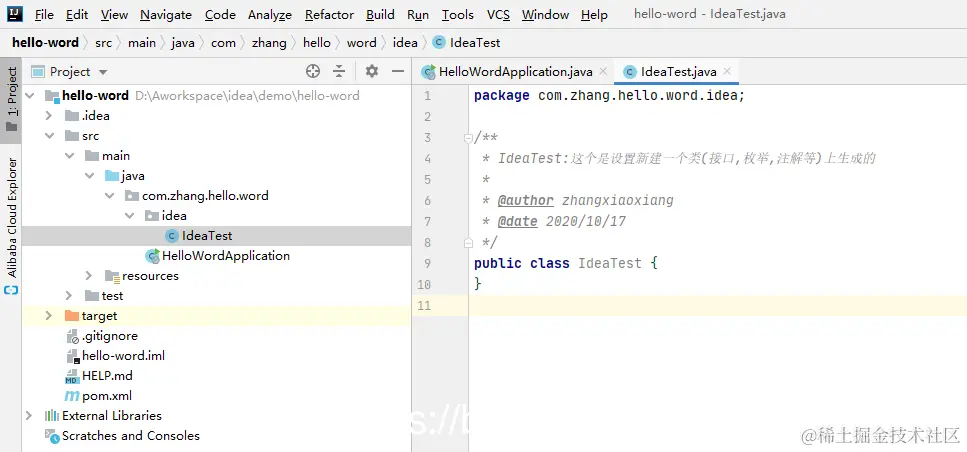
Task: Collapse the main folder
Action: click(70, 156)
